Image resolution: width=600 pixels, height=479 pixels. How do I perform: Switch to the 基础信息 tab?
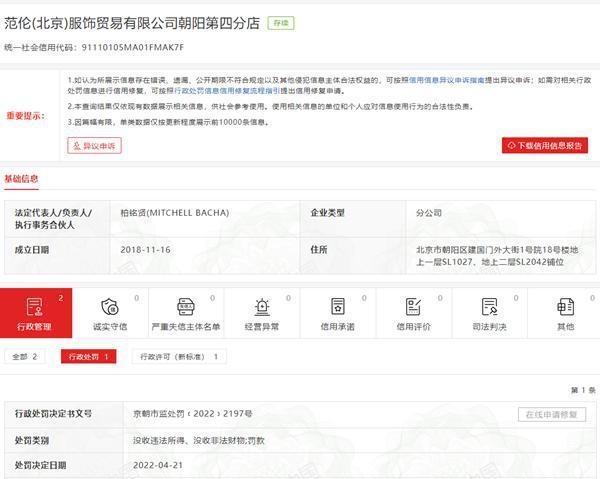(x=21, y=179)
